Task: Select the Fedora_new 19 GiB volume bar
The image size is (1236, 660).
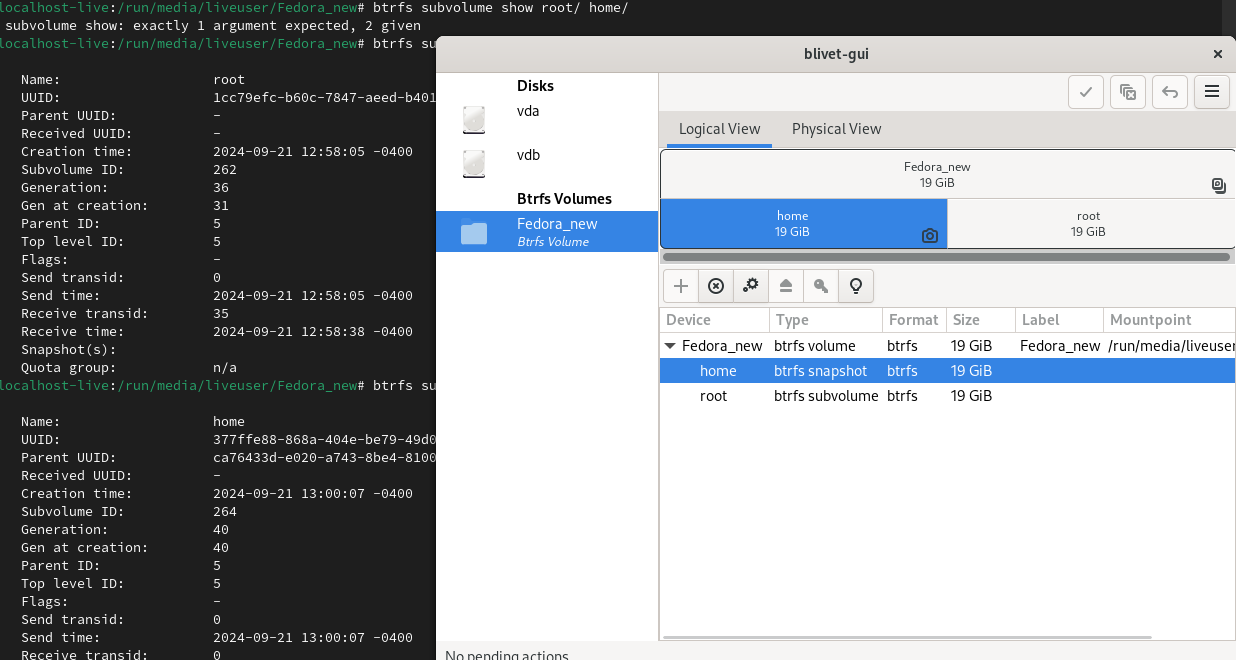Action: pos(947,175)
